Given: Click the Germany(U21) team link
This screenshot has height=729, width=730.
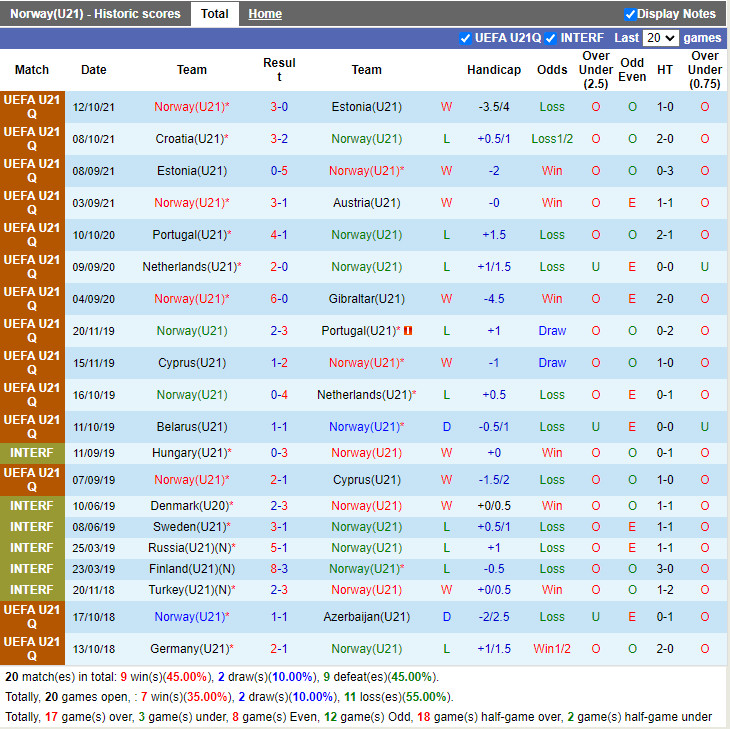Looking at the screenshot, I should pos(188,649).
